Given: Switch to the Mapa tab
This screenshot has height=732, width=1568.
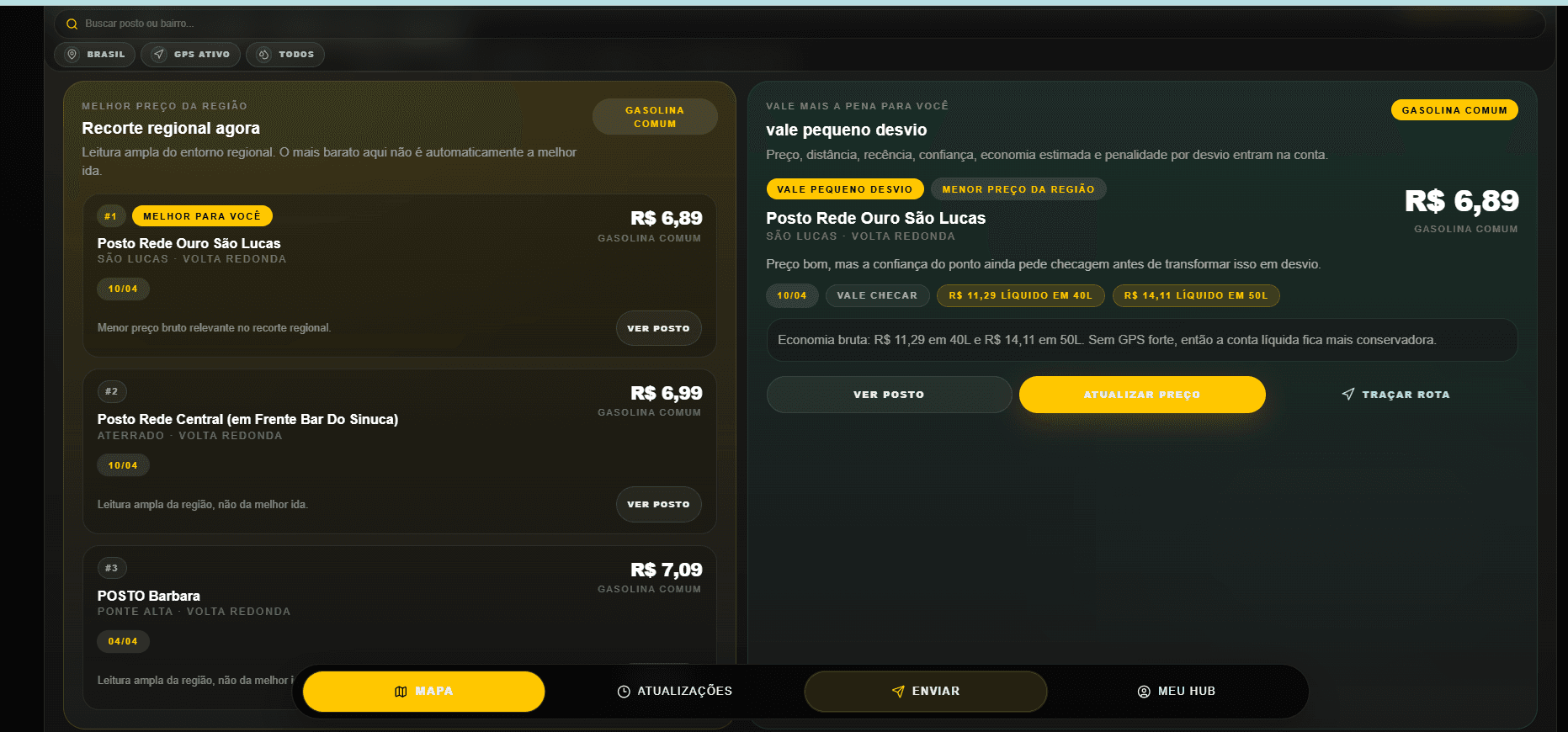Looking at the screenshot, I should click(x=424, y=692).
